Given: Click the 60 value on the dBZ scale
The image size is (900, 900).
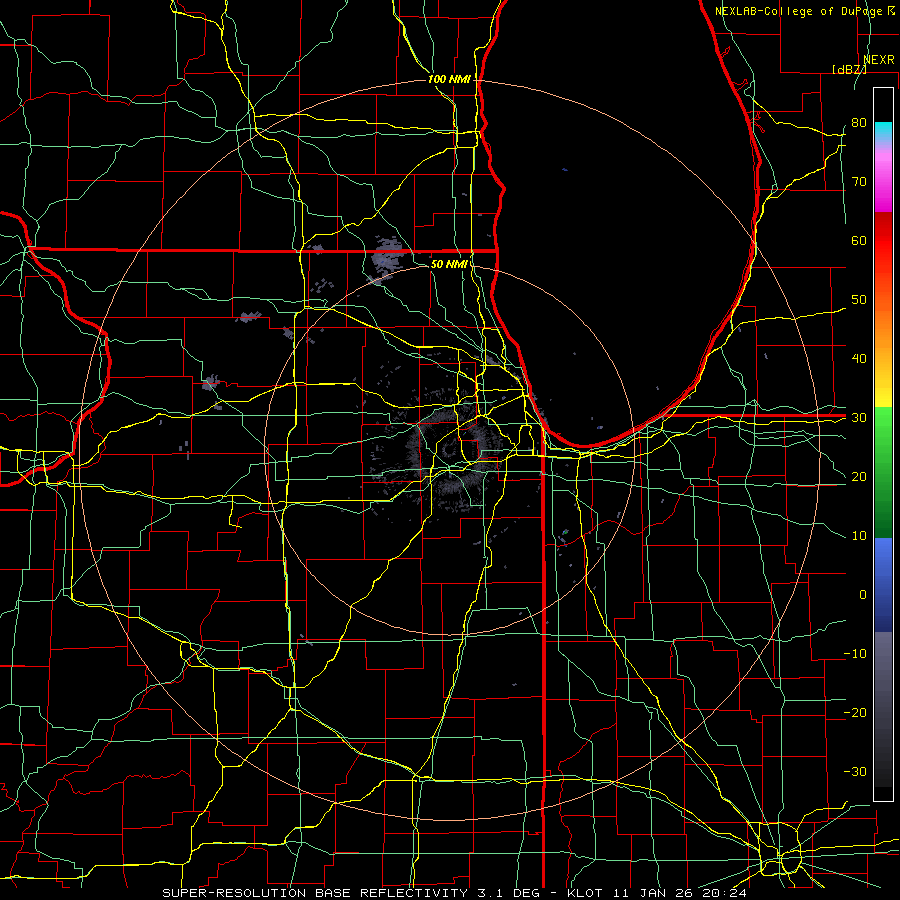Looking at the screenshot, I should [x=859, y=240].
